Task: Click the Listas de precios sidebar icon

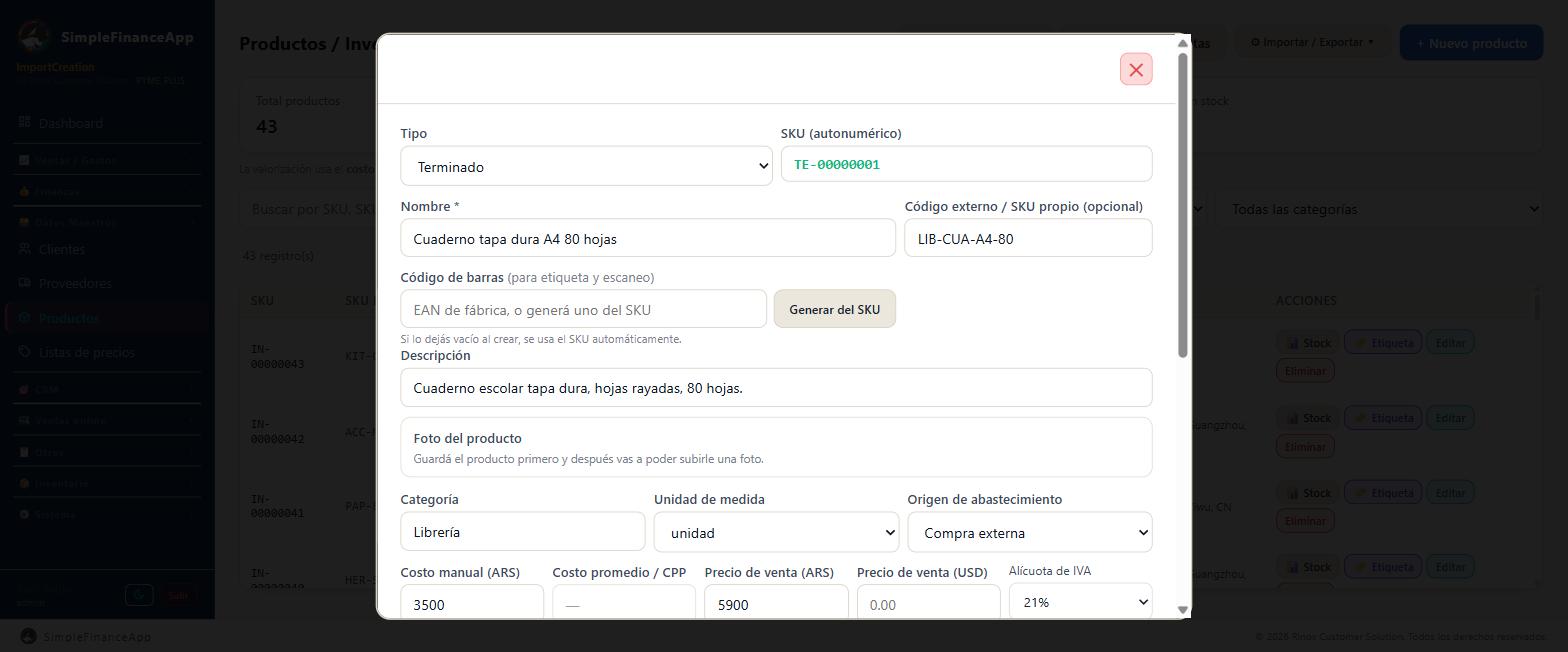Action: click(25, 352)
